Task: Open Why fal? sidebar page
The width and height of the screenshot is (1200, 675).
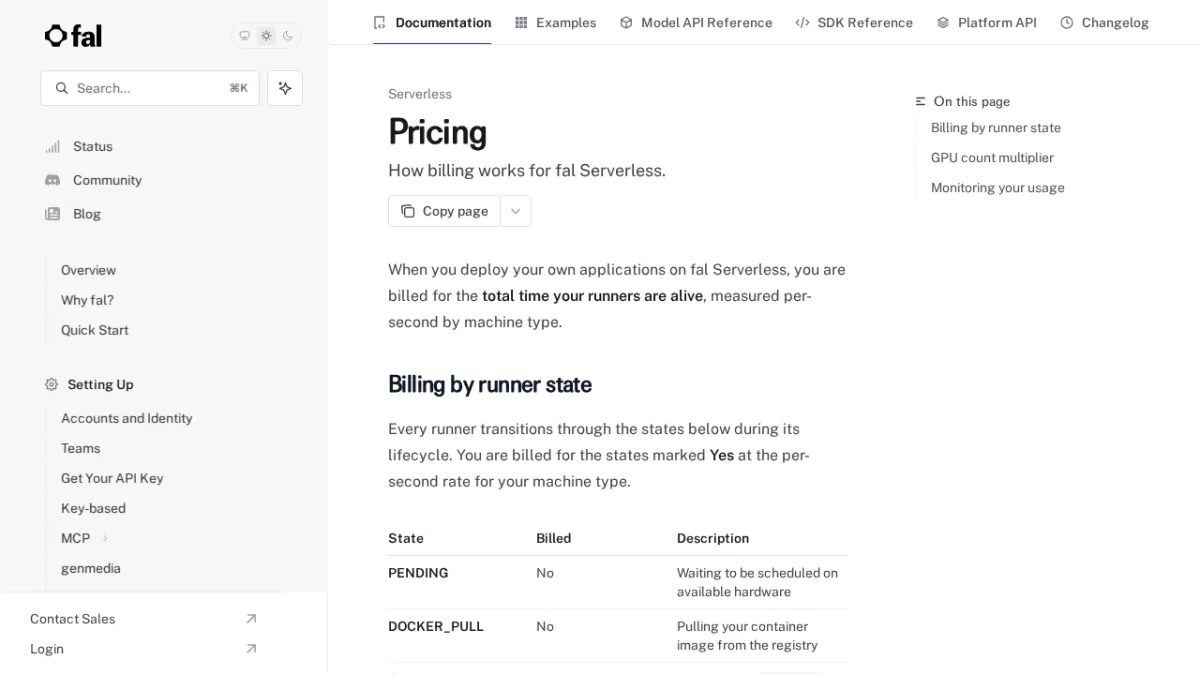Action: coord(87,300)
